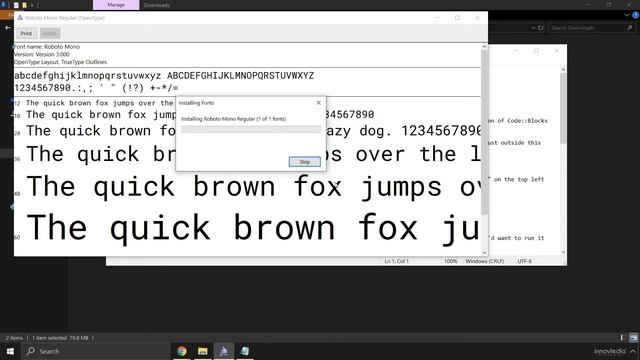Click the greyed-out Install button
The image size is (640, 360).
click(x=50, y=33)
